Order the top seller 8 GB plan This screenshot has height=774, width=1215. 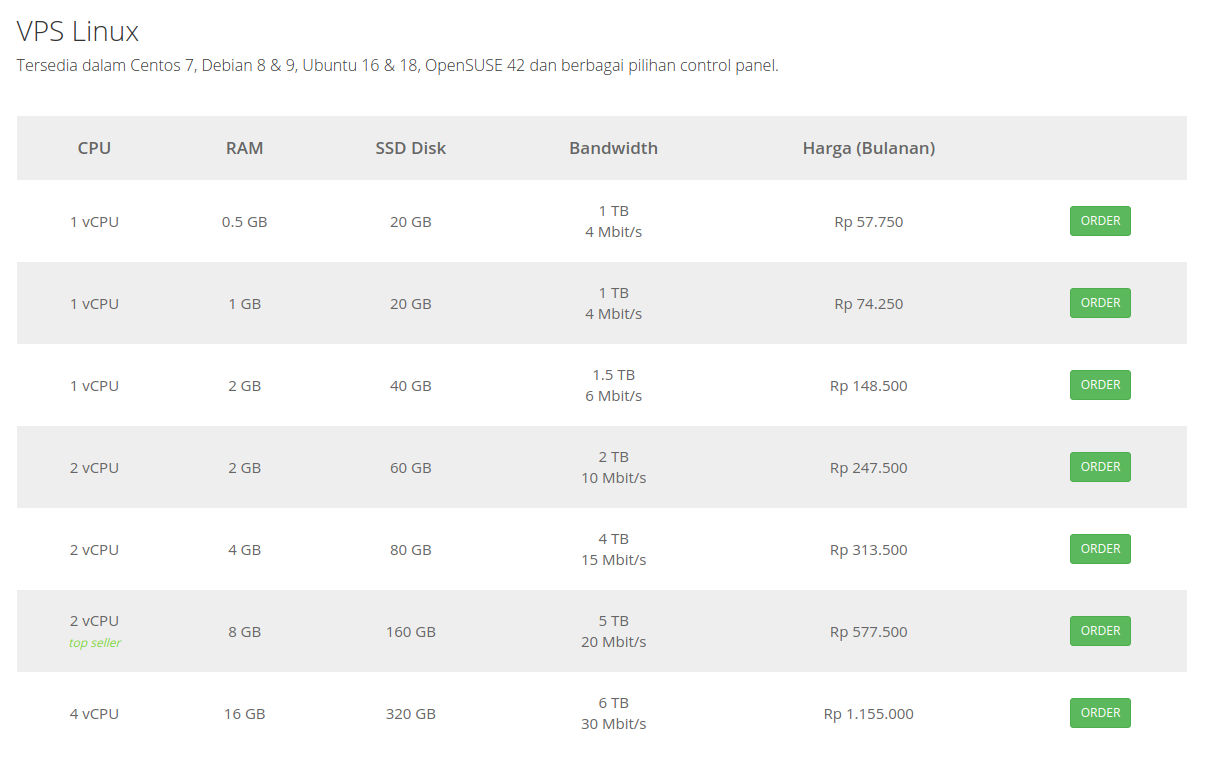pyautogui.click(x=1100, y=631)
